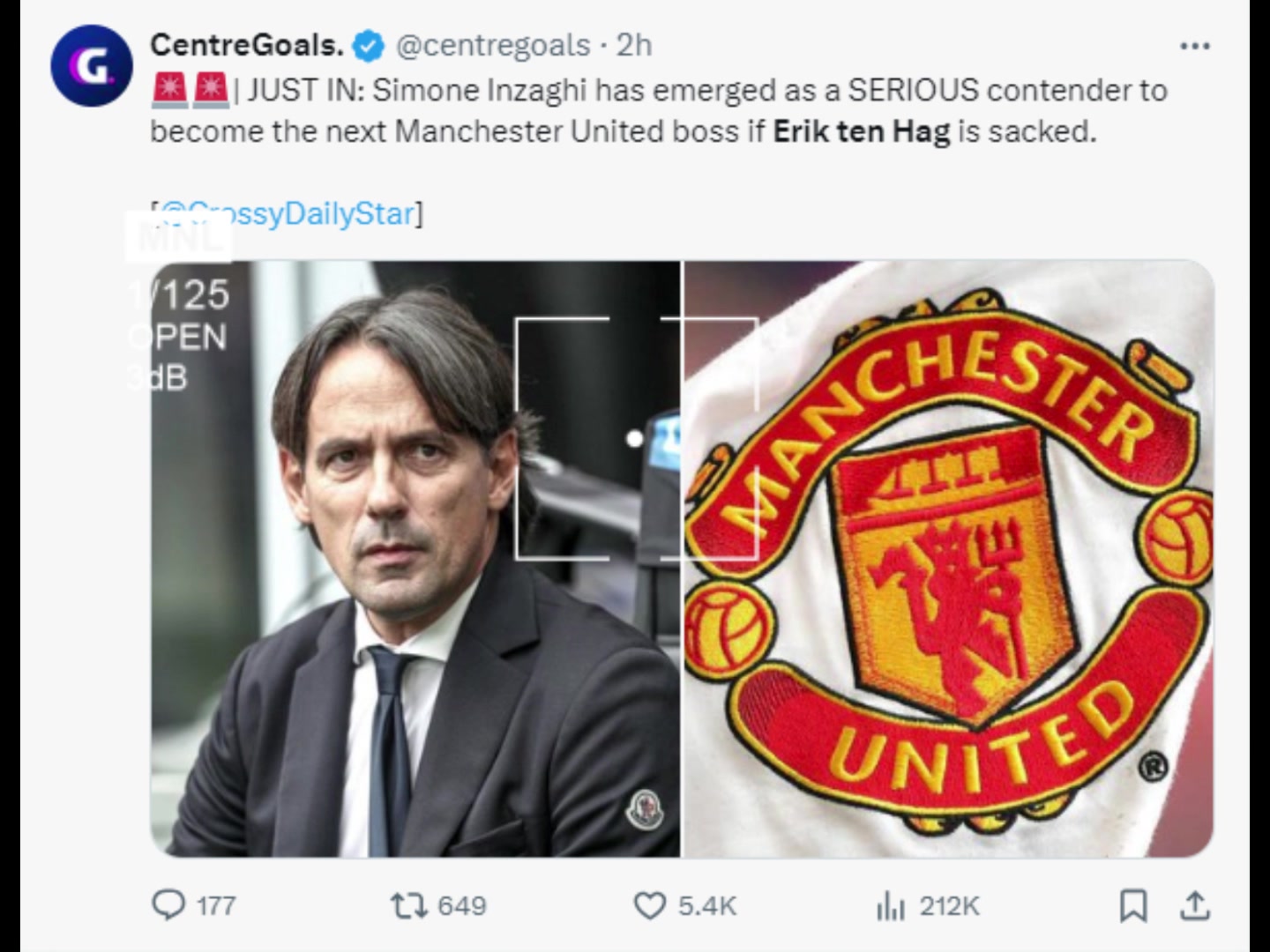Viewport: 1270px width, 952px height.
Task: View analytics via the bar chart icon
Action: 891,905
